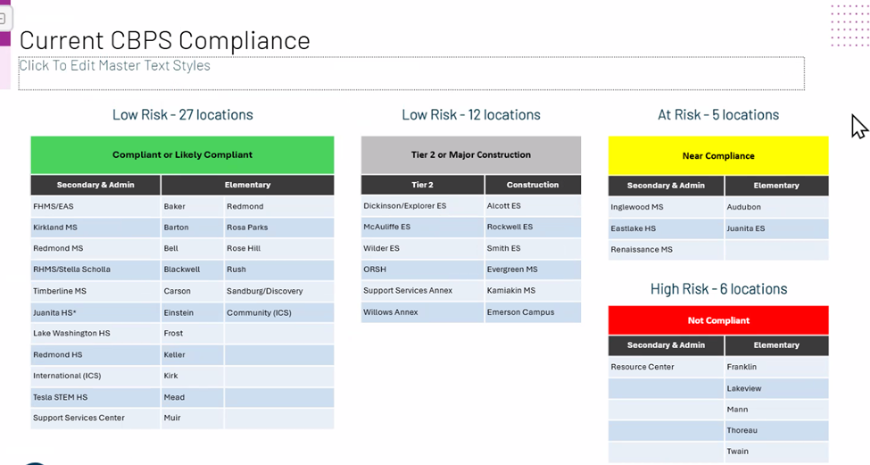Select the Low Risk - 27 locations heading
This screenshot has height=465, width=870.
(x=182, y=115)
